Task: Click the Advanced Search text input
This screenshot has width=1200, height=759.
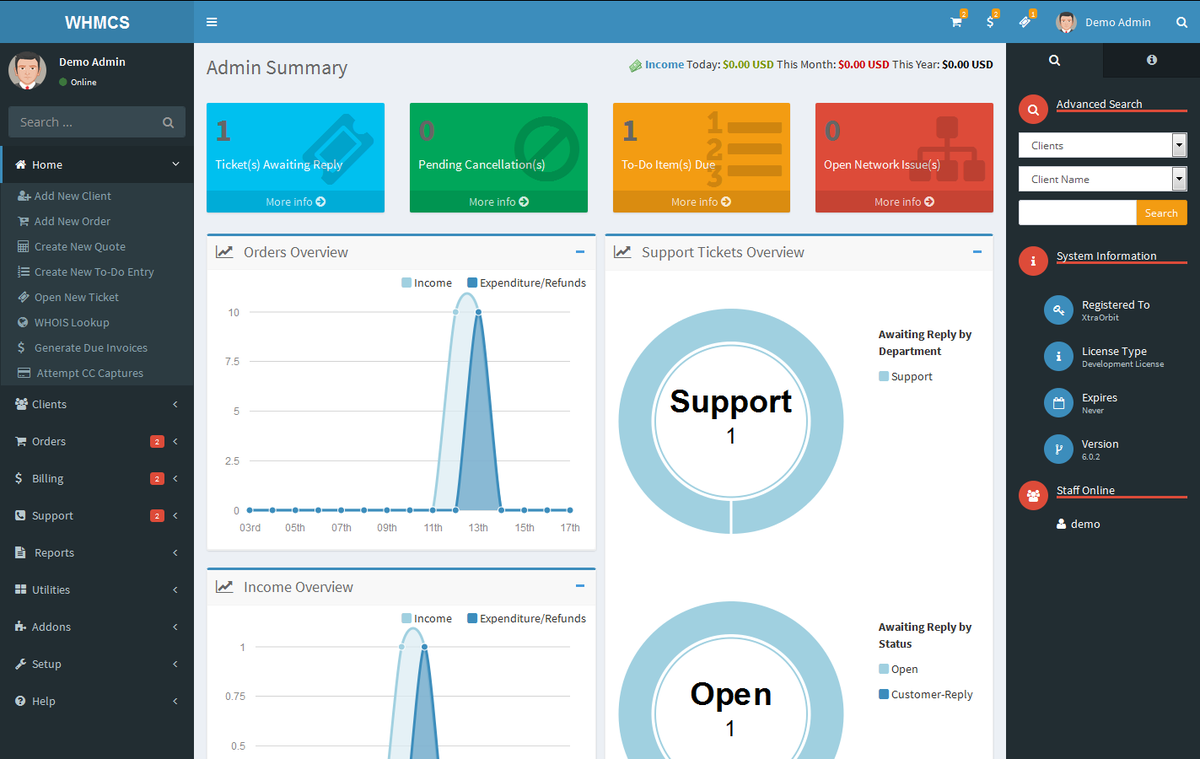Action: click(1077, 212)
